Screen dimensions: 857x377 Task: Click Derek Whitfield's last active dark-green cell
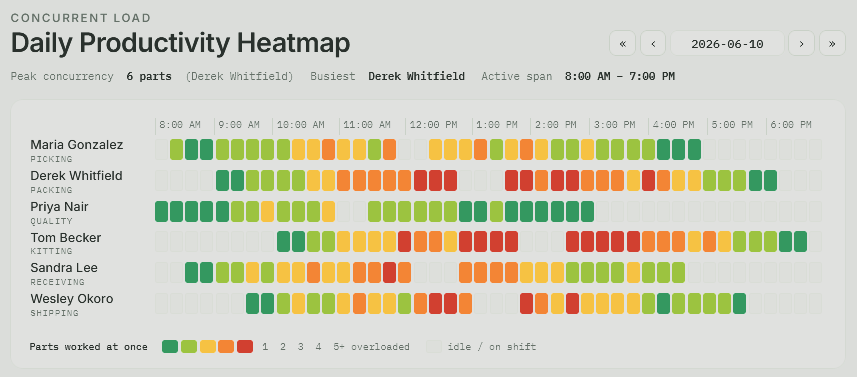point(770,180)
